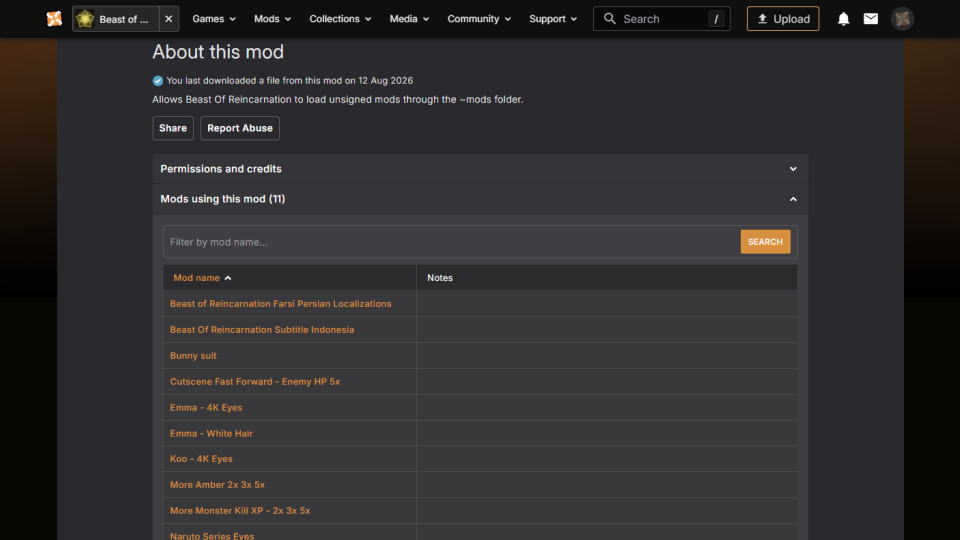The image size is (960, 540).
Task: Click the Filter by mod name field
Action: (452, 242)
